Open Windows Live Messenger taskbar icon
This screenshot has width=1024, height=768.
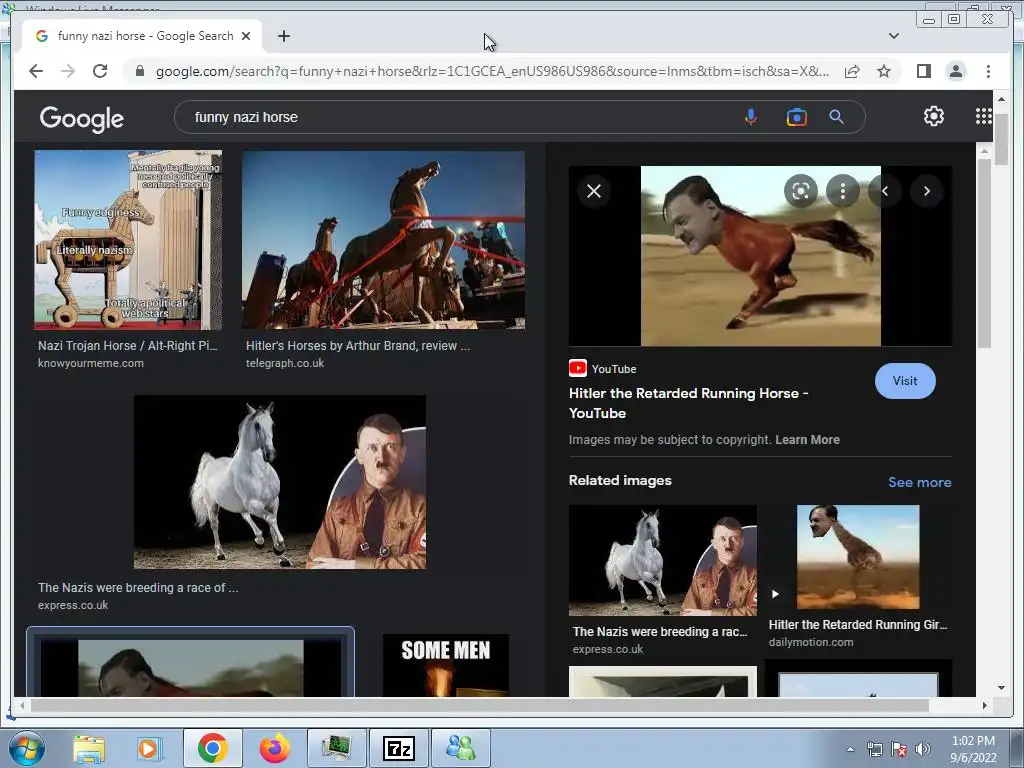460,748
